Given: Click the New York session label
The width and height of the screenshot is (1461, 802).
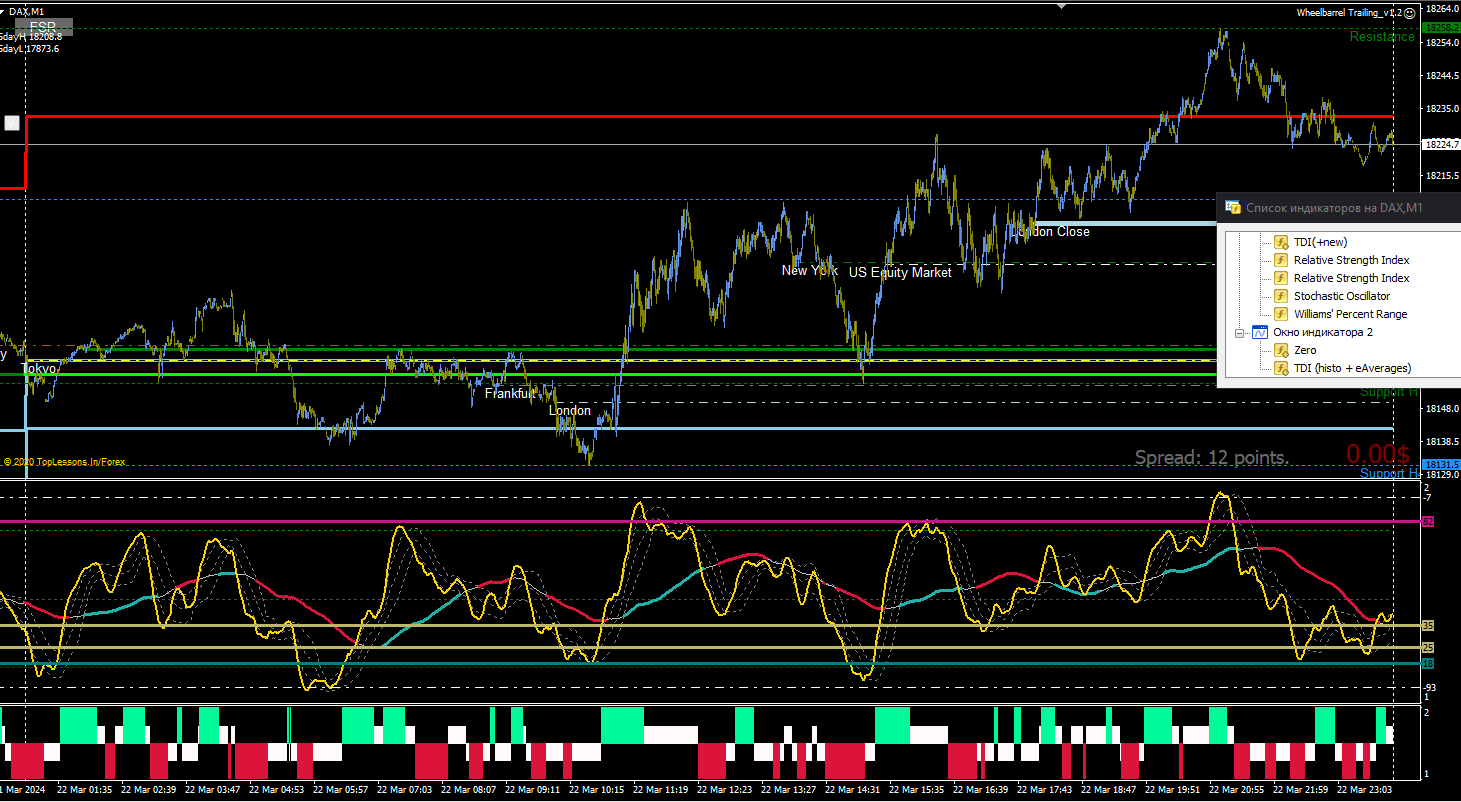Looking at the screenshot, I should 810,270.
